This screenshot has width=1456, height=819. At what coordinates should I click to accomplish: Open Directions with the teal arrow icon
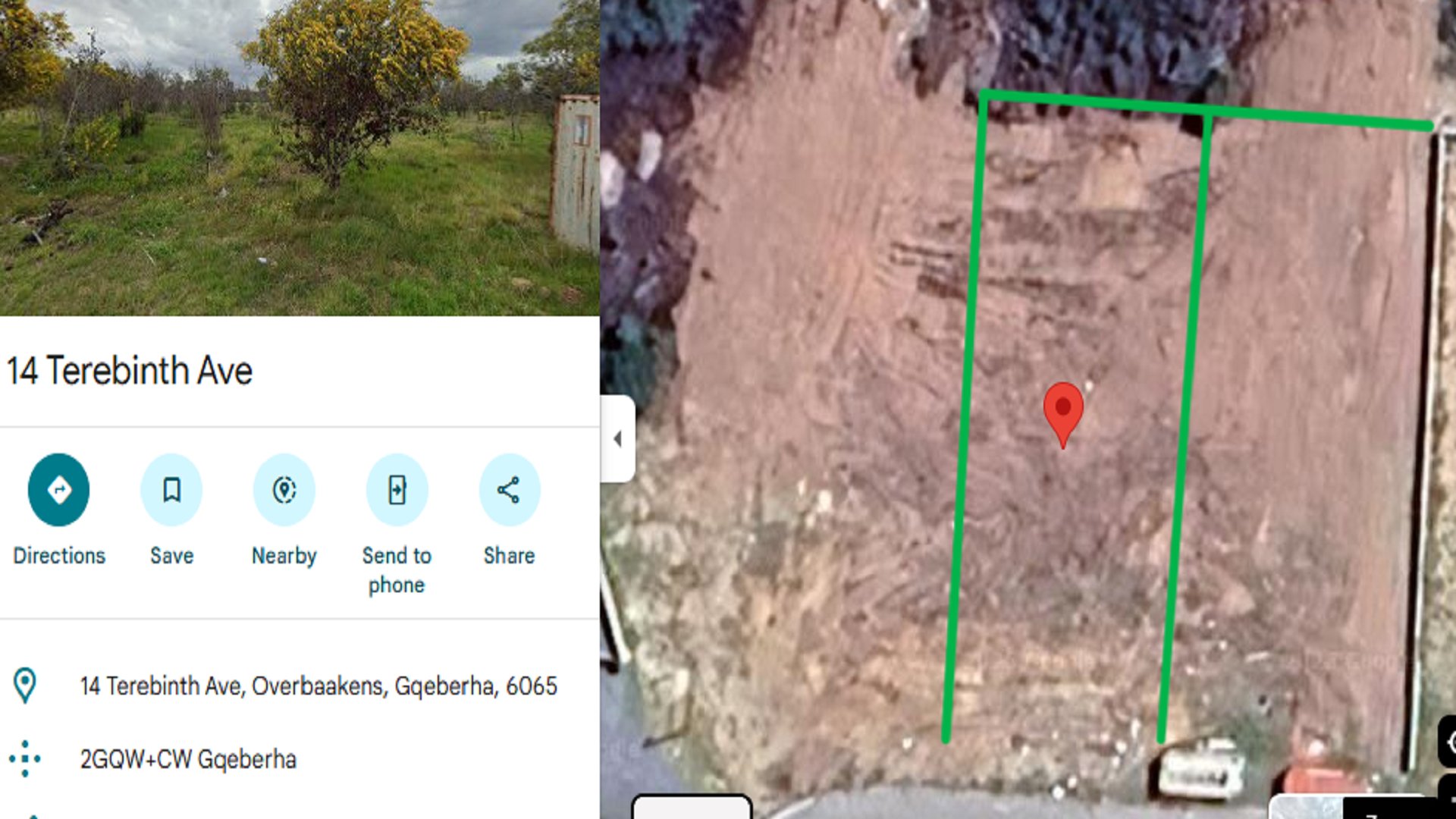coord(58,490)
